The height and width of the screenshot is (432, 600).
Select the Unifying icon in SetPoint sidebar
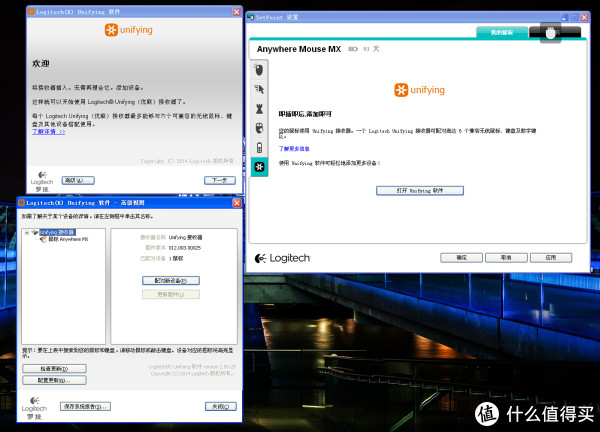(x=259, y=167)
